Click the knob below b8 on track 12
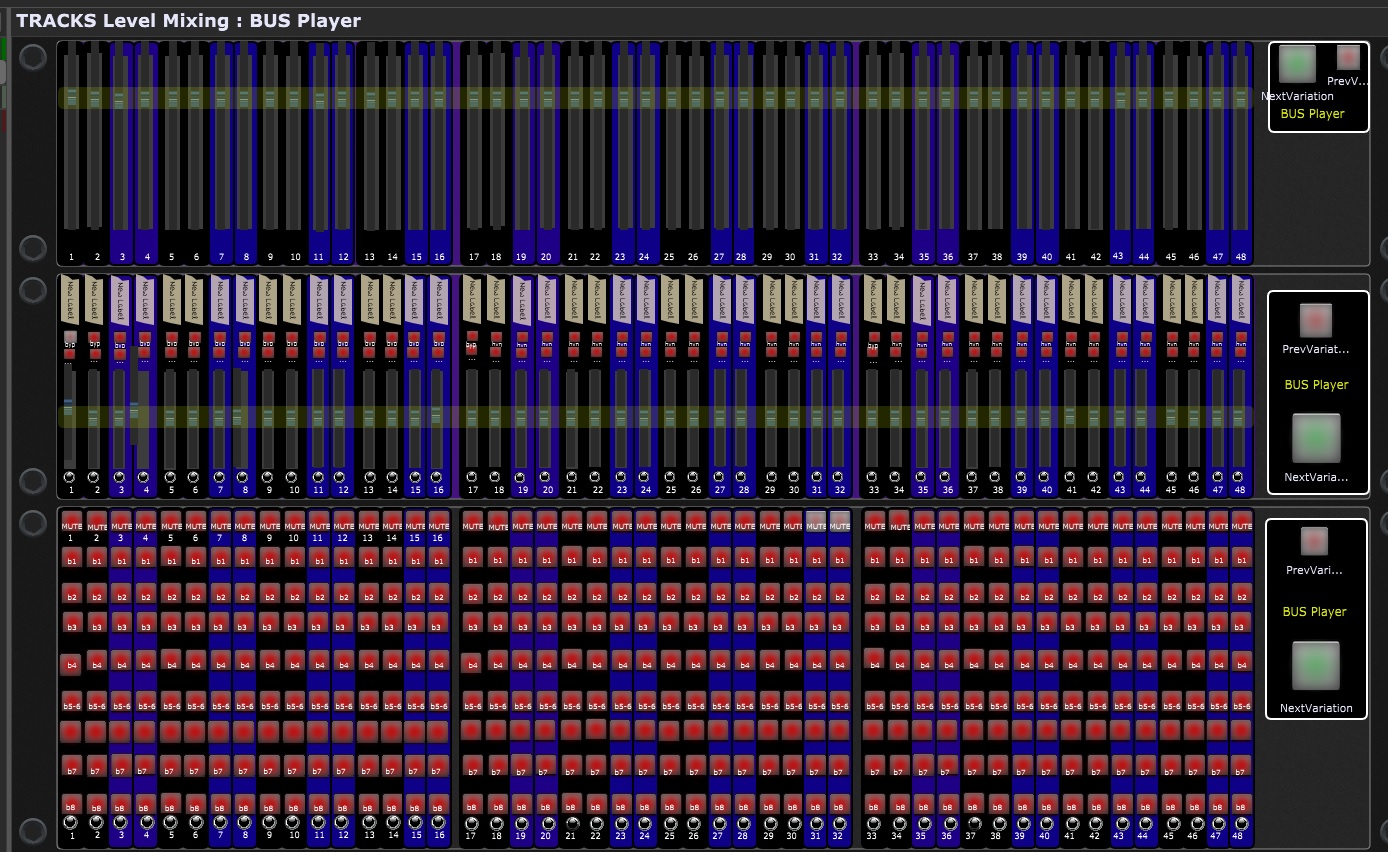This screenshot has height=852, width=1388. tap(343, 822)
